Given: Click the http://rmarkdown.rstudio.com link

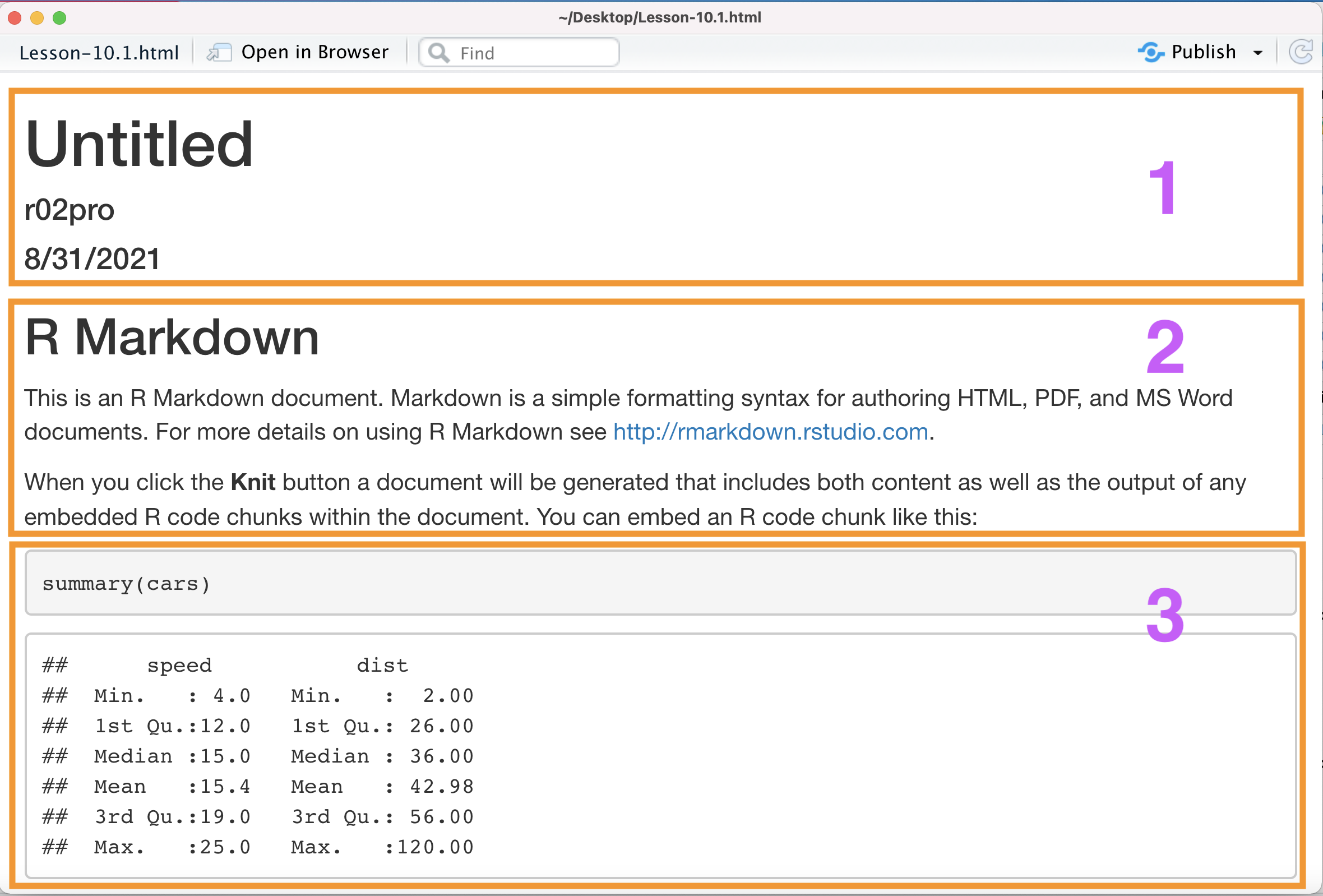Looking at the screenshot, I should [x=770, y=432].
